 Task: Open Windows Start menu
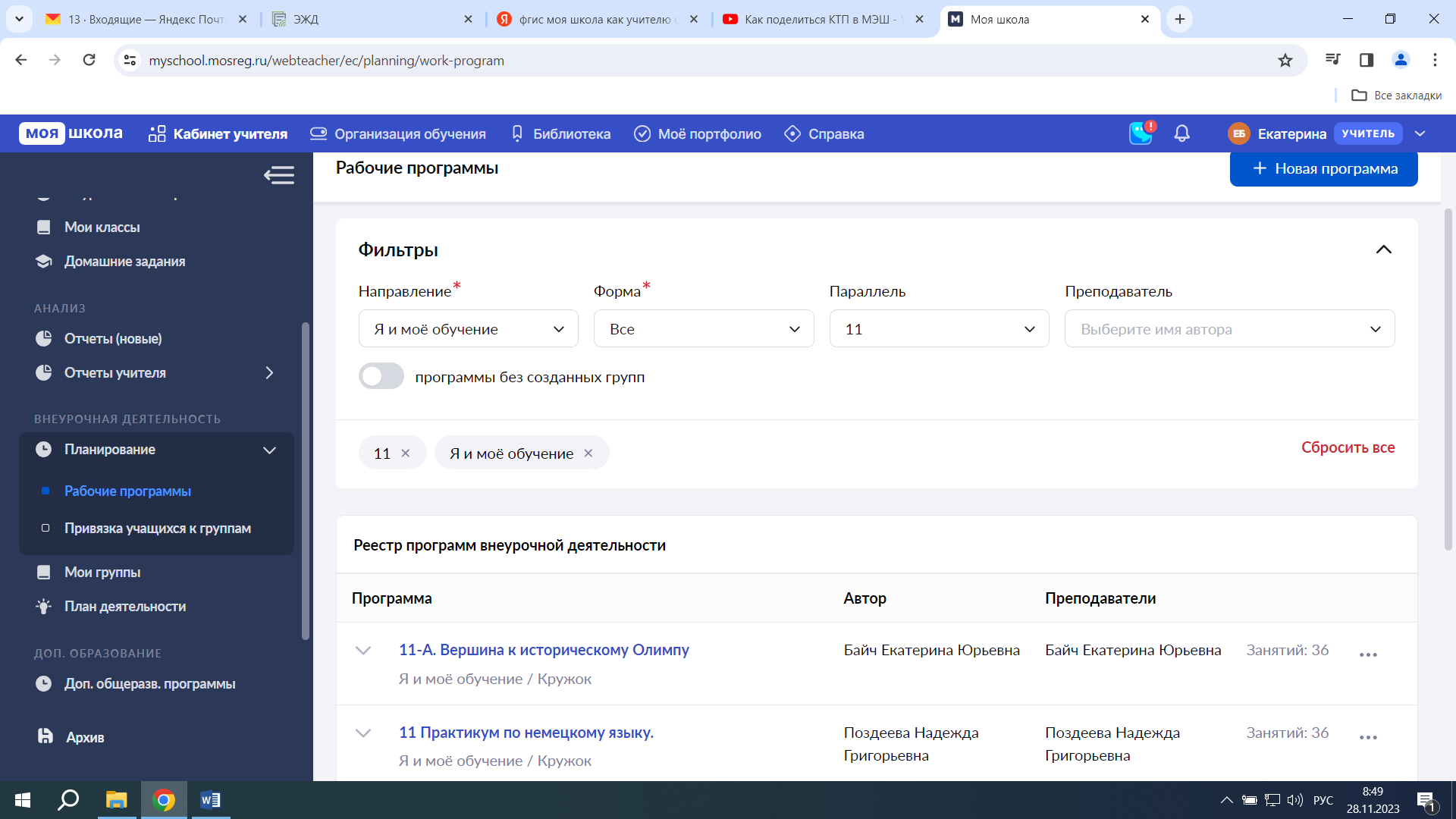click(x=23, y=800)
